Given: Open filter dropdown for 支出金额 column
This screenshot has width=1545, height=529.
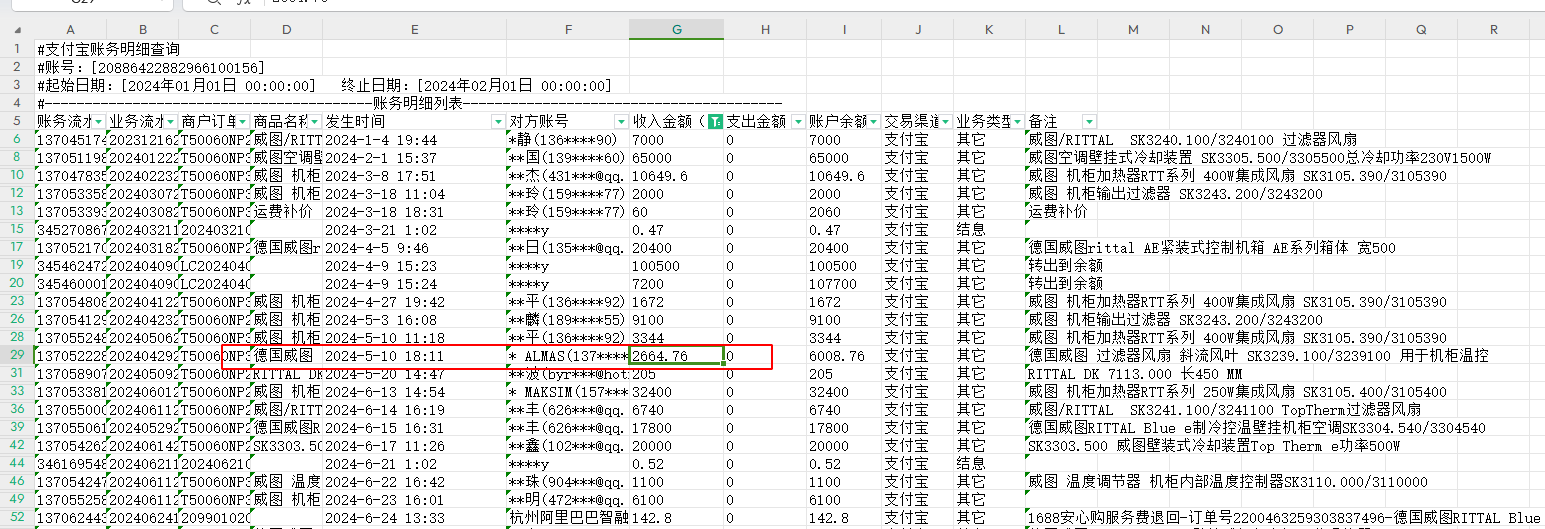Looking at the screenshot, I should (x=797, y=122).
